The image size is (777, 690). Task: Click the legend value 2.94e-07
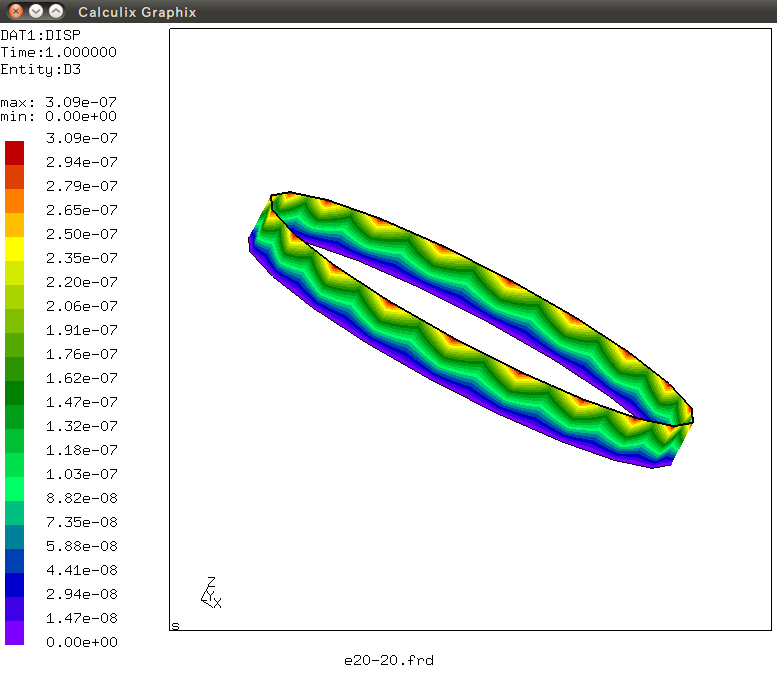point(82,162)
